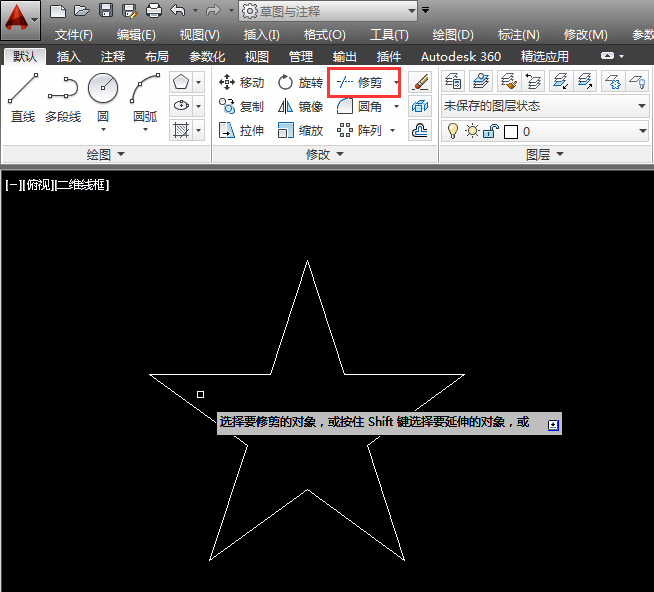
Task: Click the offset icon in modify panel
Action: coord(420,131)
